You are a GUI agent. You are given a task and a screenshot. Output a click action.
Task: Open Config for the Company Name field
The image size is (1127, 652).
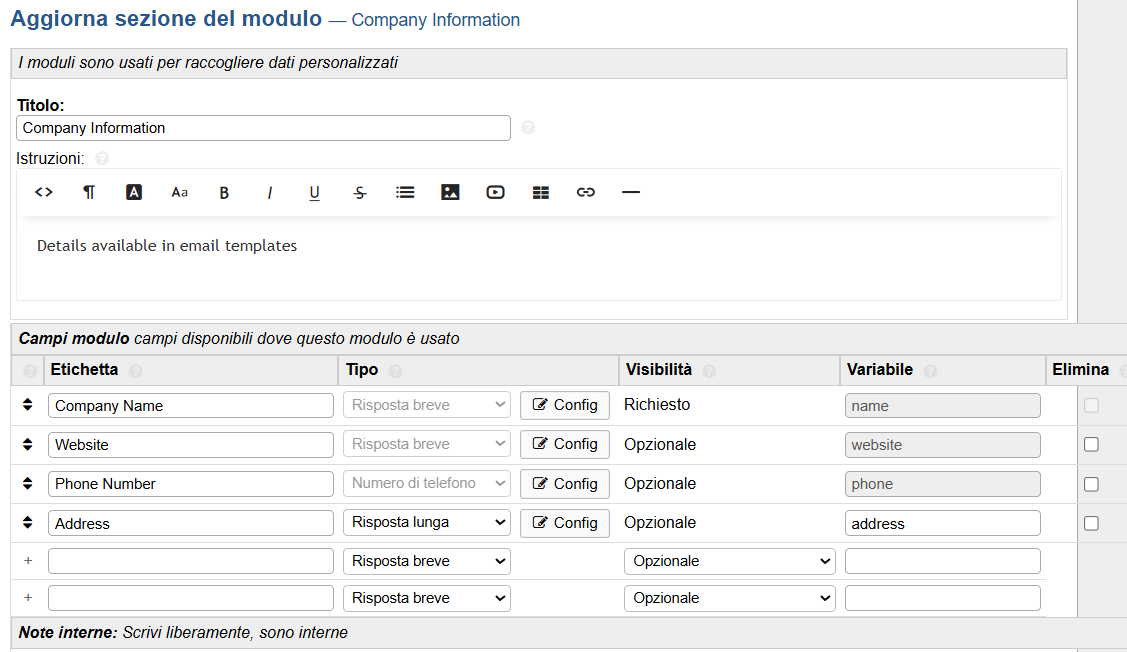565,405
